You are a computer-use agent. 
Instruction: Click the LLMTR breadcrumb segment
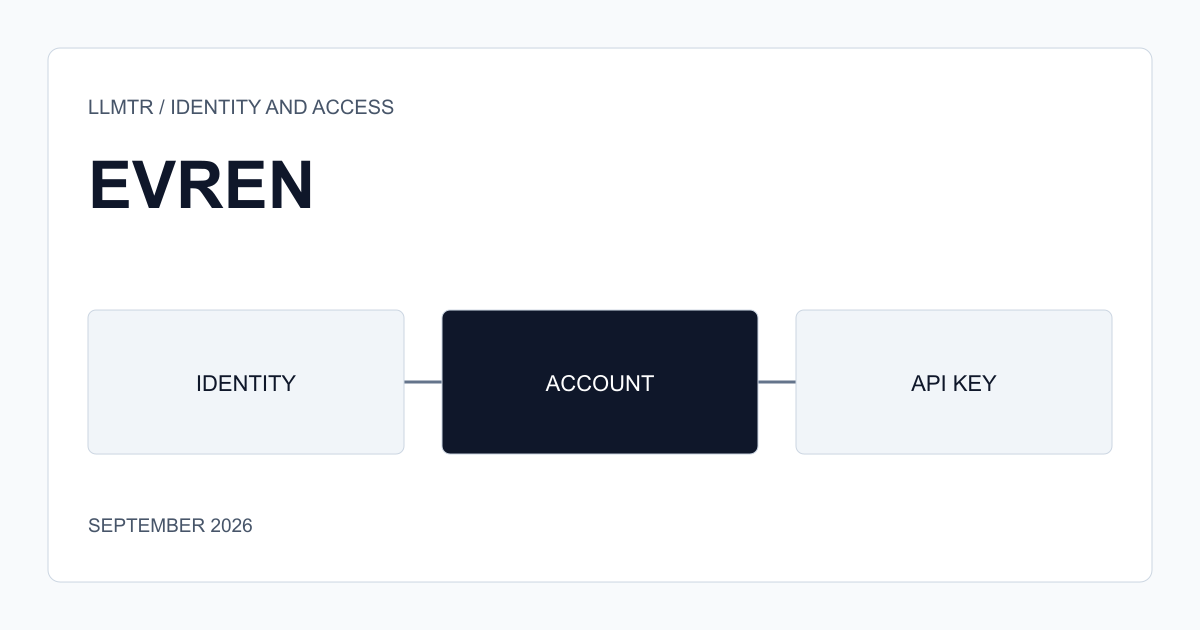click(120, 107)
